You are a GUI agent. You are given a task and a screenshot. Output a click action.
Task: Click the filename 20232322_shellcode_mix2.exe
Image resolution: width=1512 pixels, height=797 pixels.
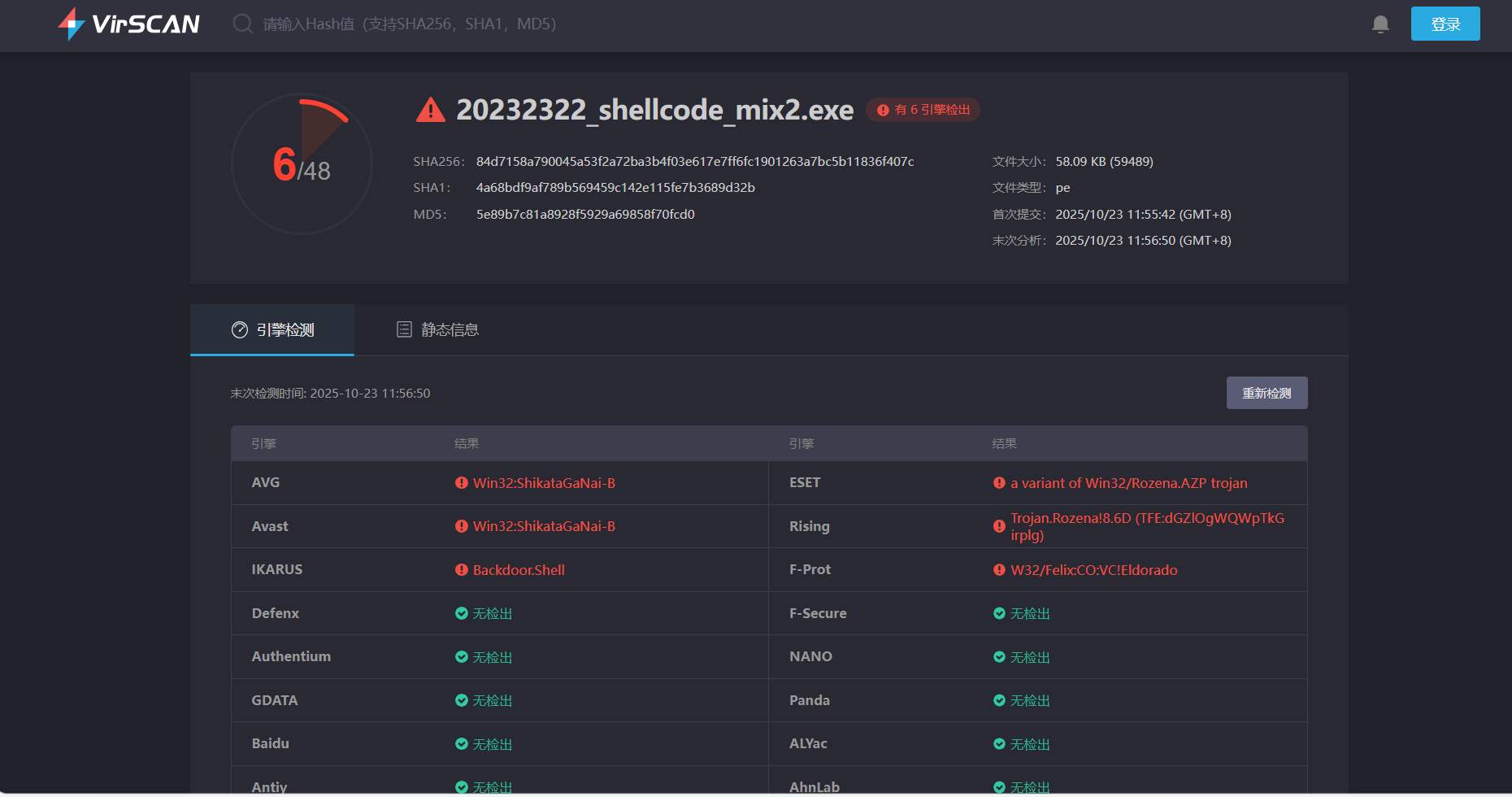click(655, 110)
